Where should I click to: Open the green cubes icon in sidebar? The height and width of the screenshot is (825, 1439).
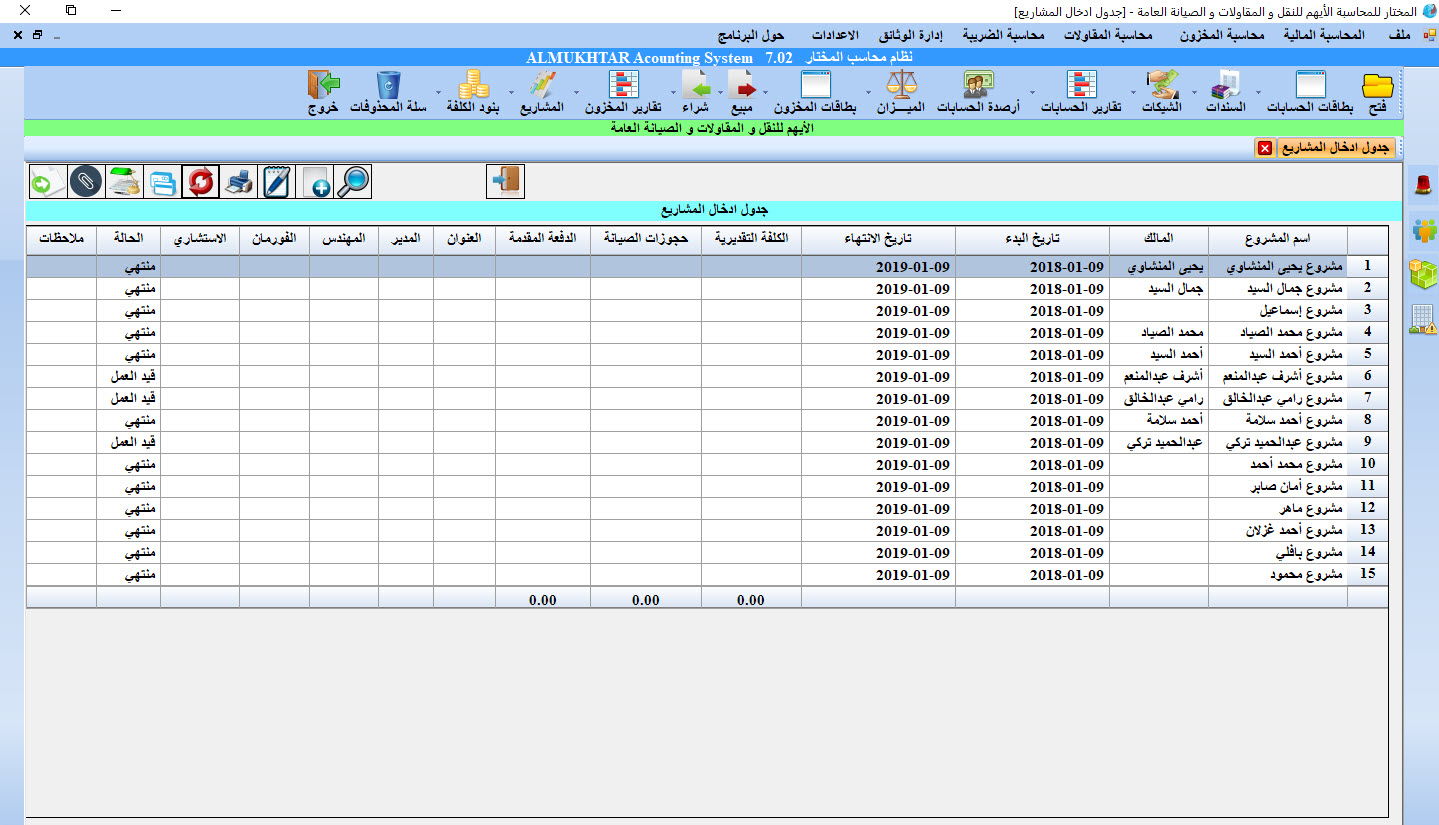coord(1423,274)
